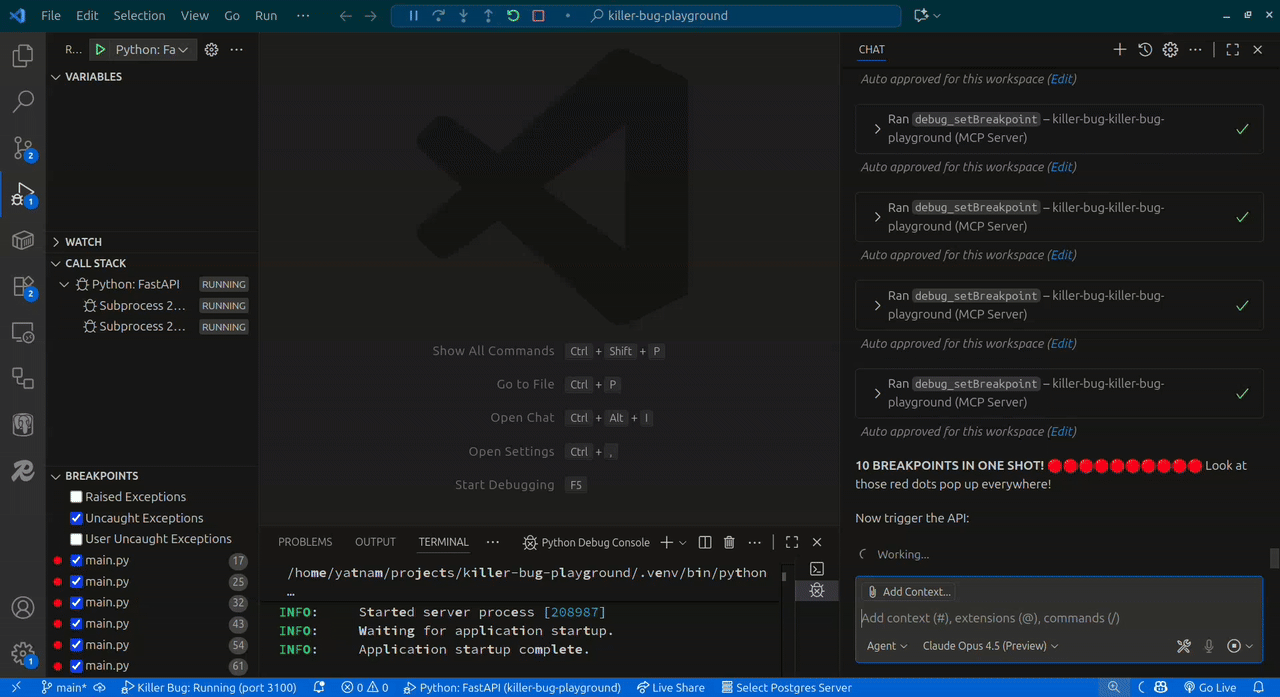This screenshot has width=1280, height=697.
Task: Pause the running FastAPI debug session
Action: [x=413, y=15]
